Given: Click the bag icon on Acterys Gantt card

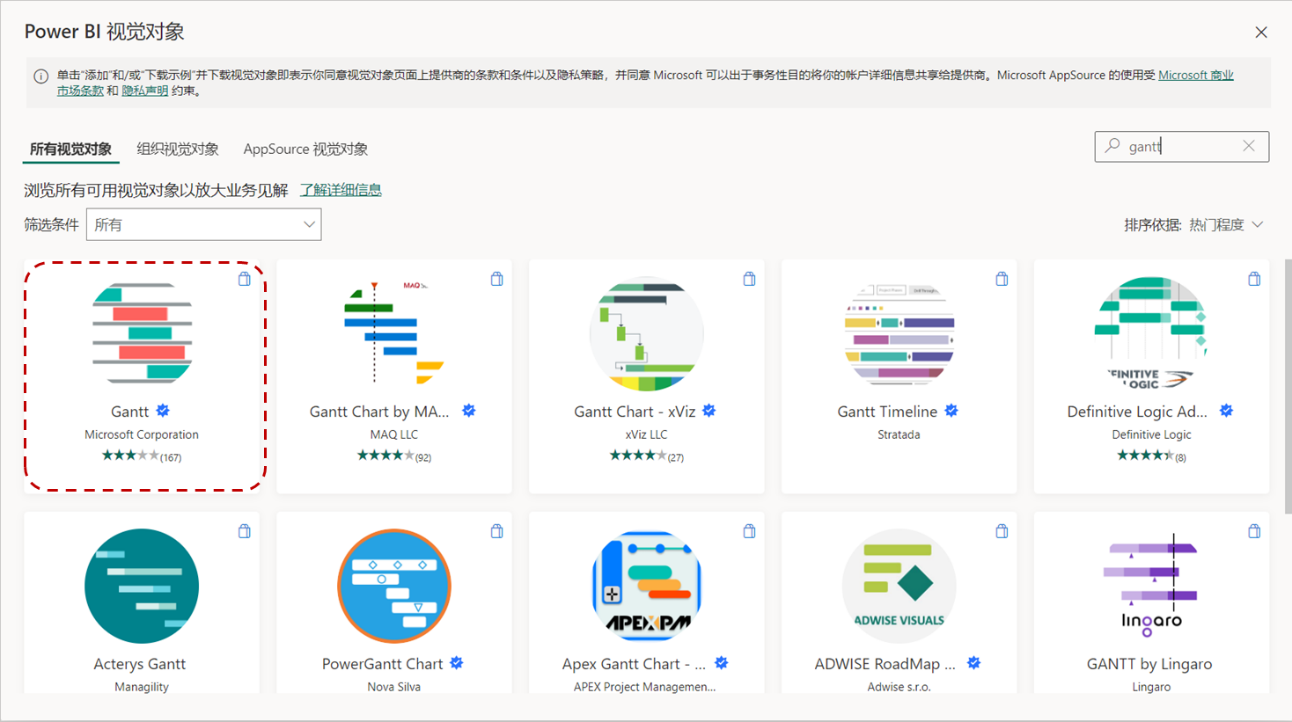Looking at the screenshot, I should [x=244, y=531].
